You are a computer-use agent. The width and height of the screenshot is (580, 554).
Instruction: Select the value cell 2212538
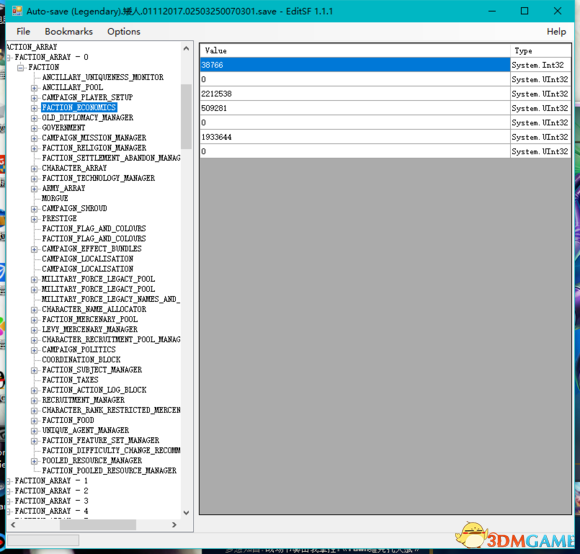(x=355, y=94)
